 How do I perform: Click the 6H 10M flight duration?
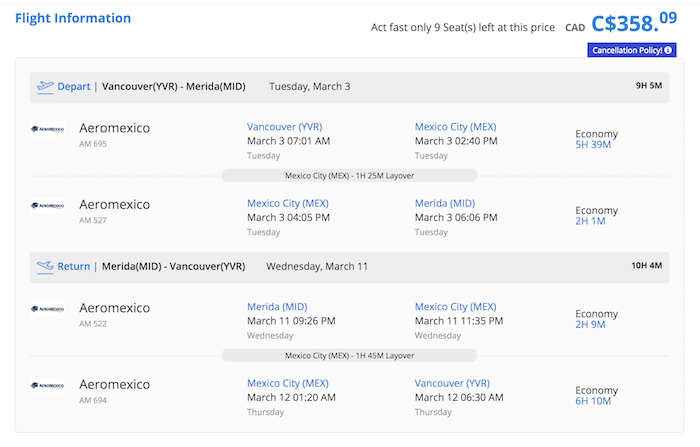coord(593,401)
